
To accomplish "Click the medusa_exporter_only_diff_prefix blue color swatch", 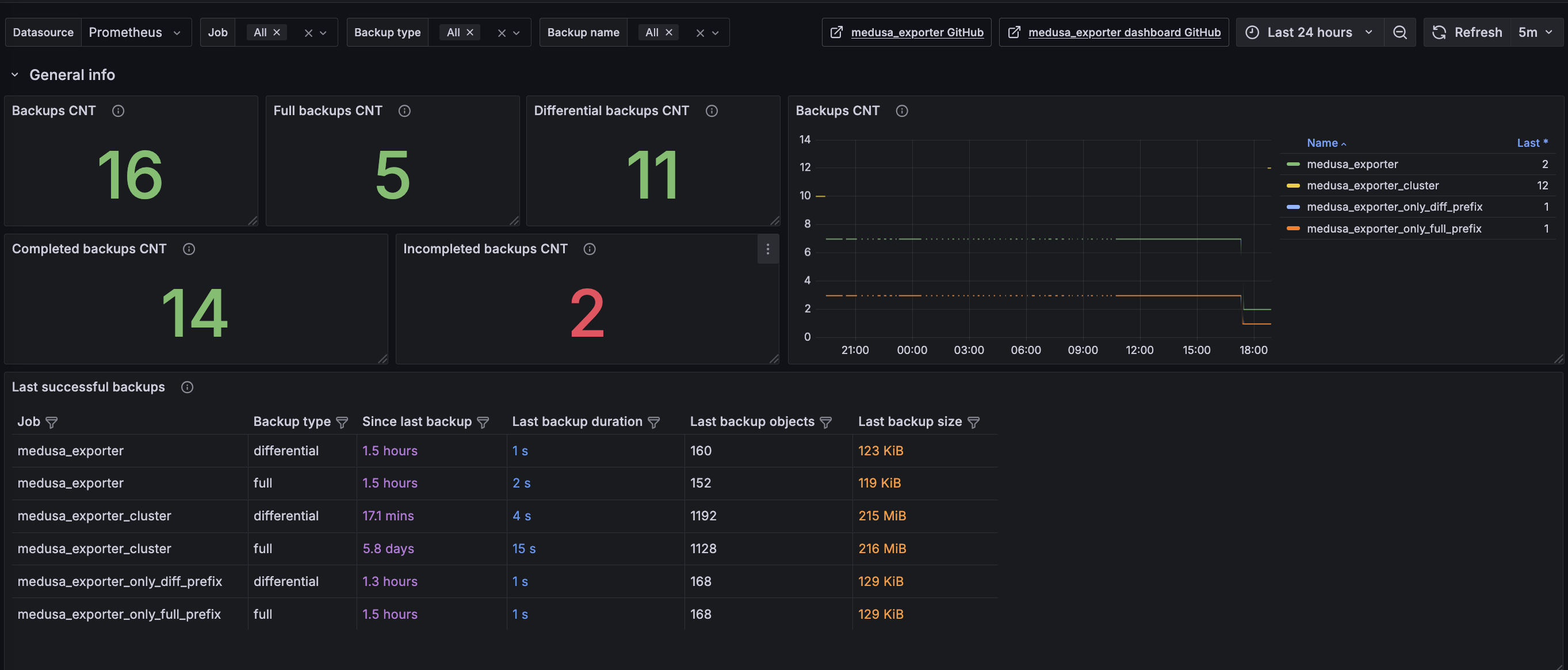I will coord(1293,207).
